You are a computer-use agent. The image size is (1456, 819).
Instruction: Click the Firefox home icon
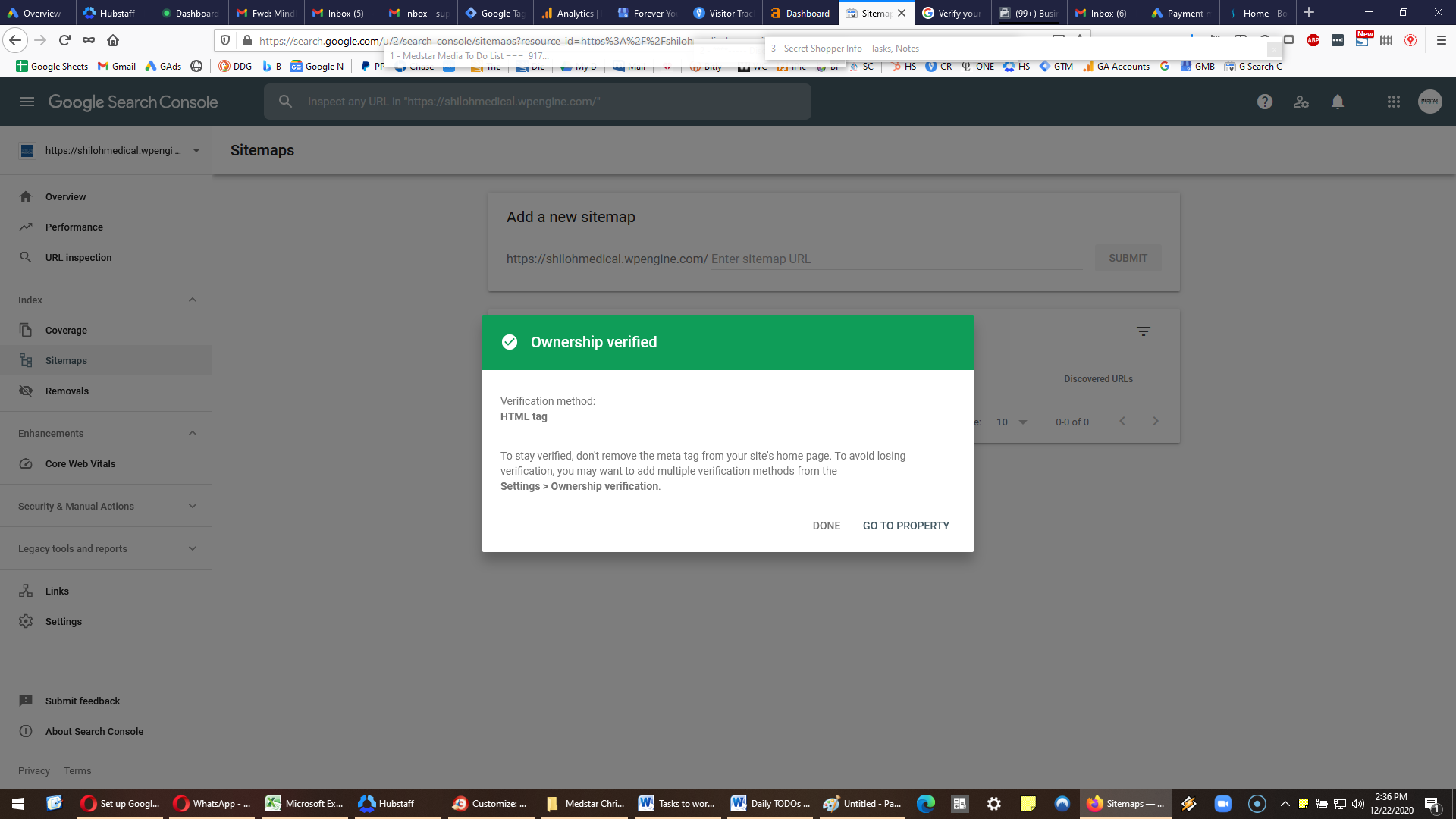coord(113,40)
